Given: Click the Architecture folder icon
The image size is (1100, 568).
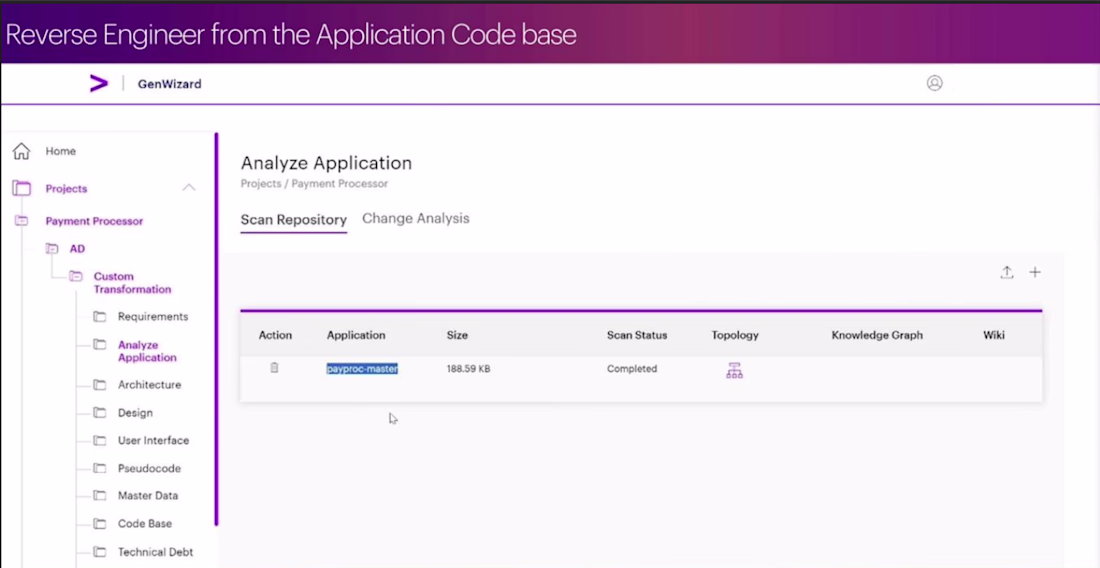Looking at the screenshot, I should pos(100,384).
